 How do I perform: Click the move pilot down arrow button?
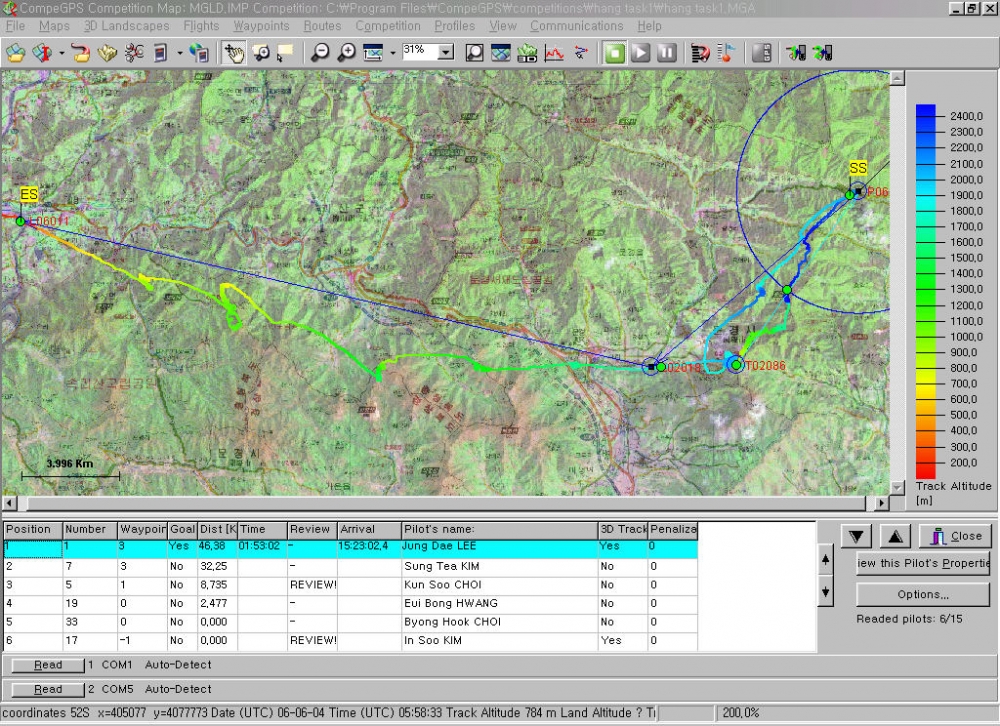(x=856, y=537)
